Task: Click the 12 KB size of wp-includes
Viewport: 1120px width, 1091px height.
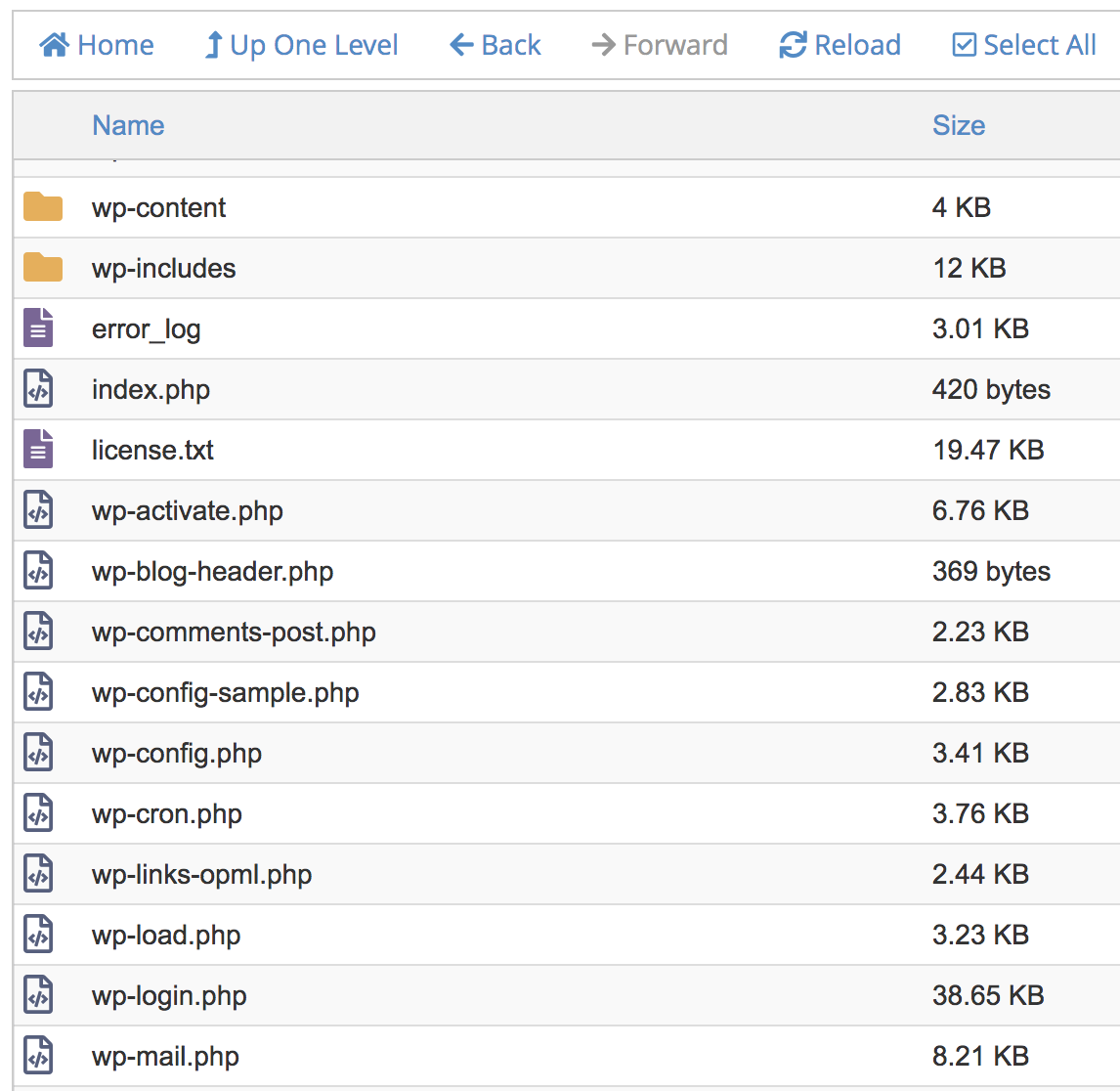Action: (x=969, y=268)
